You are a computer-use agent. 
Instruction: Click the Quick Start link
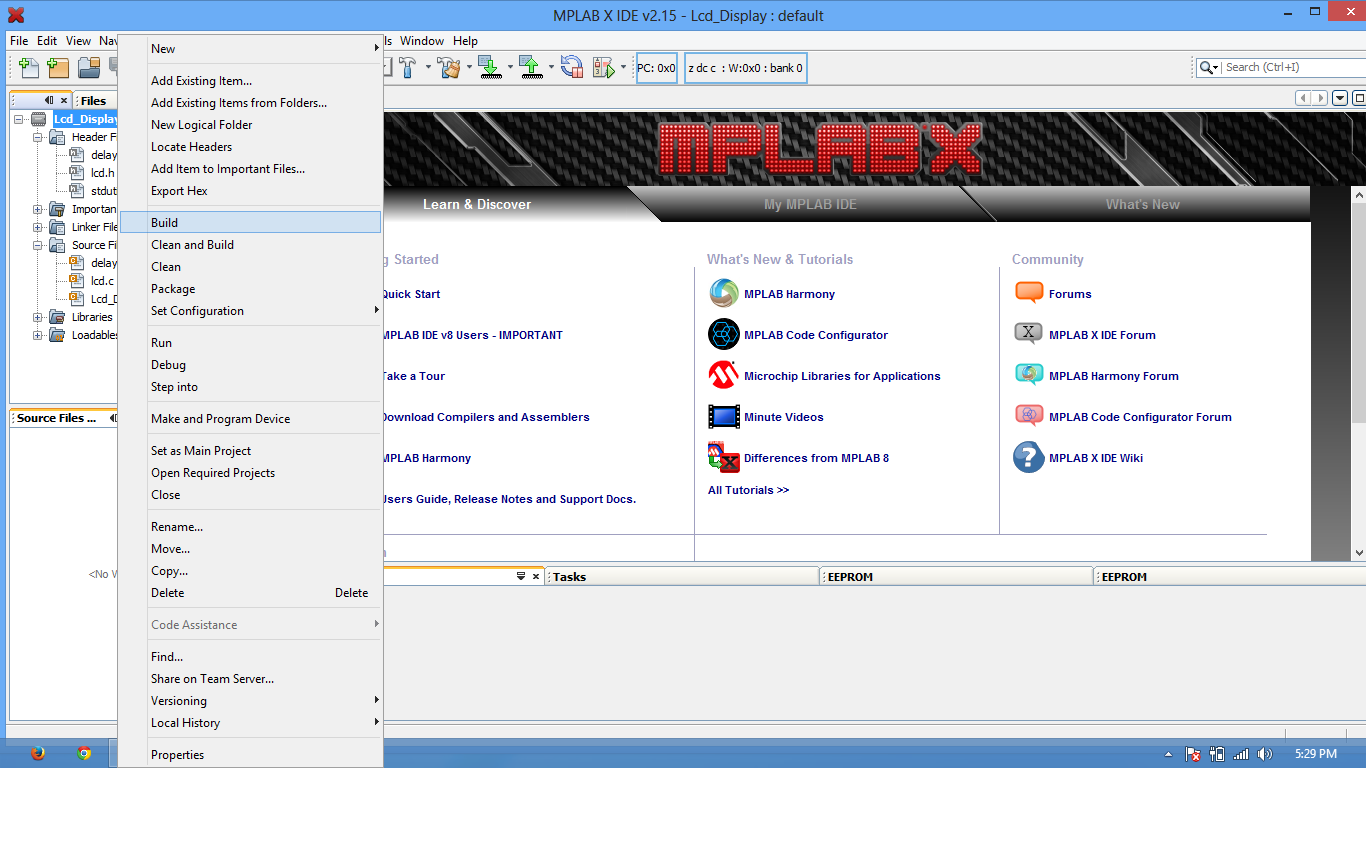click(x=411, y=294)
